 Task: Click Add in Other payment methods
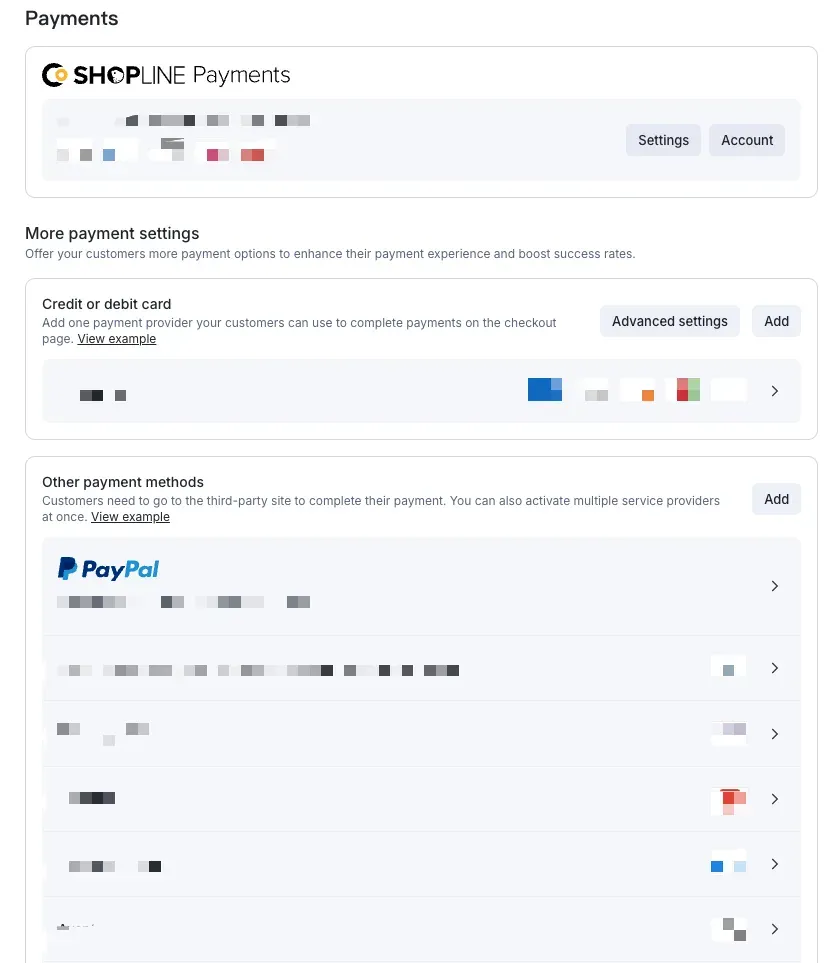point(776,499)
